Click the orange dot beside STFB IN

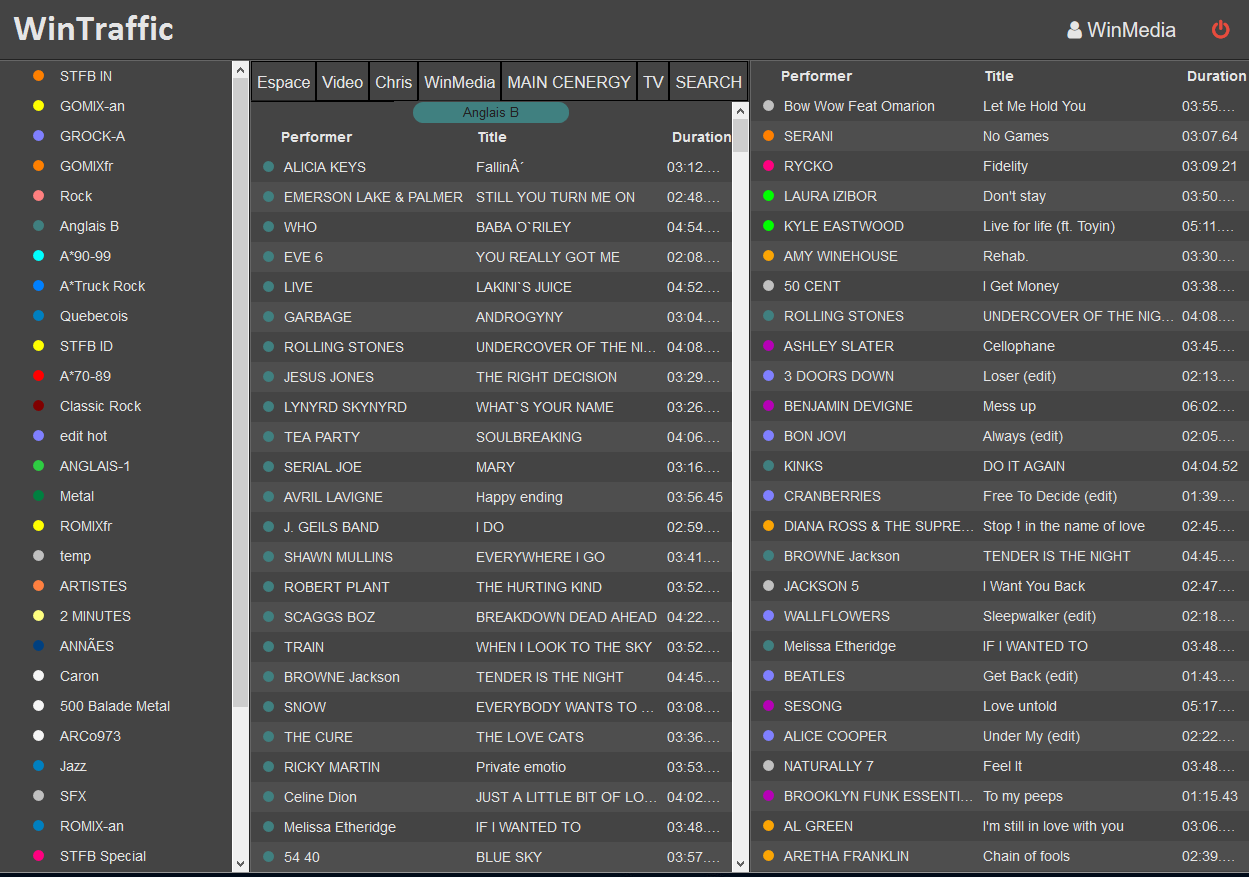(39, 76)
